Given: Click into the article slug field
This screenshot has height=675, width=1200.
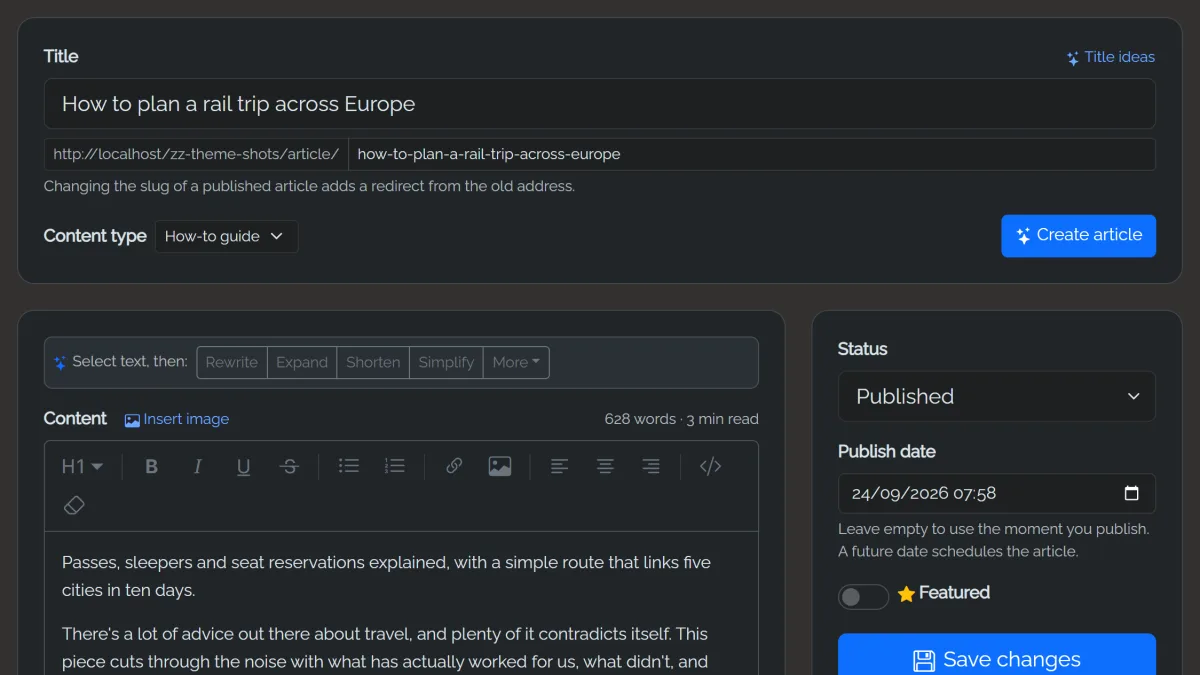Looking at the screenshot, I should click(752, 154).
